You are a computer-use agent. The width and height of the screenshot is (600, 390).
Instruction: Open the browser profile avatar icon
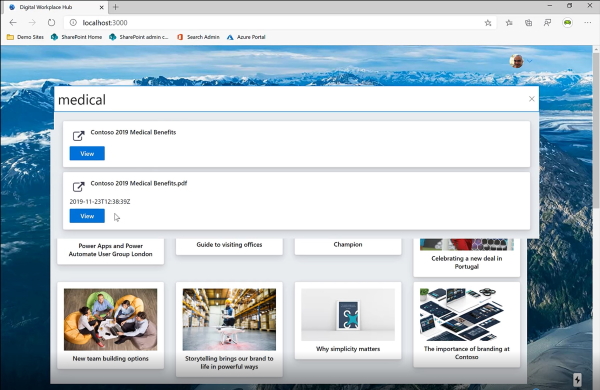567,23
